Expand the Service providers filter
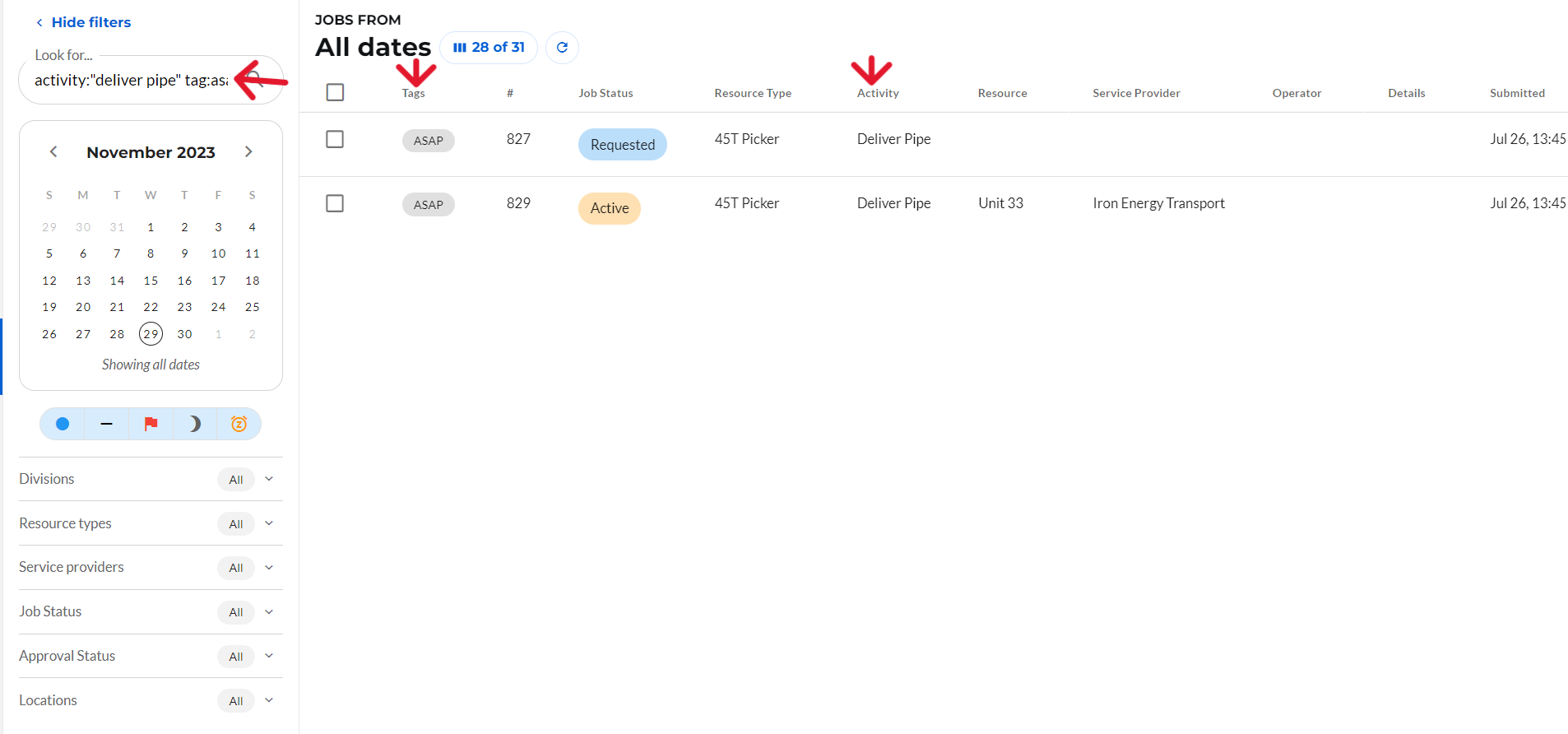 tap(151, 568)
